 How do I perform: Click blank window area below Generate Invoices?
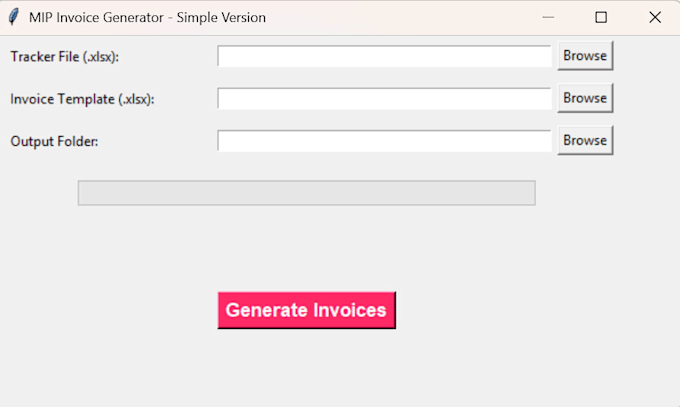click(x=307, y=369)
